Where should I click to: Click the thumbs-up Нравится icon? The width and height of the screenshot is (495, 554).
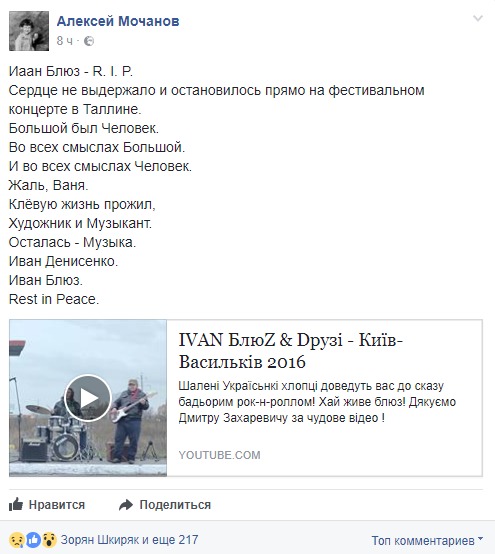pos(16,504)
